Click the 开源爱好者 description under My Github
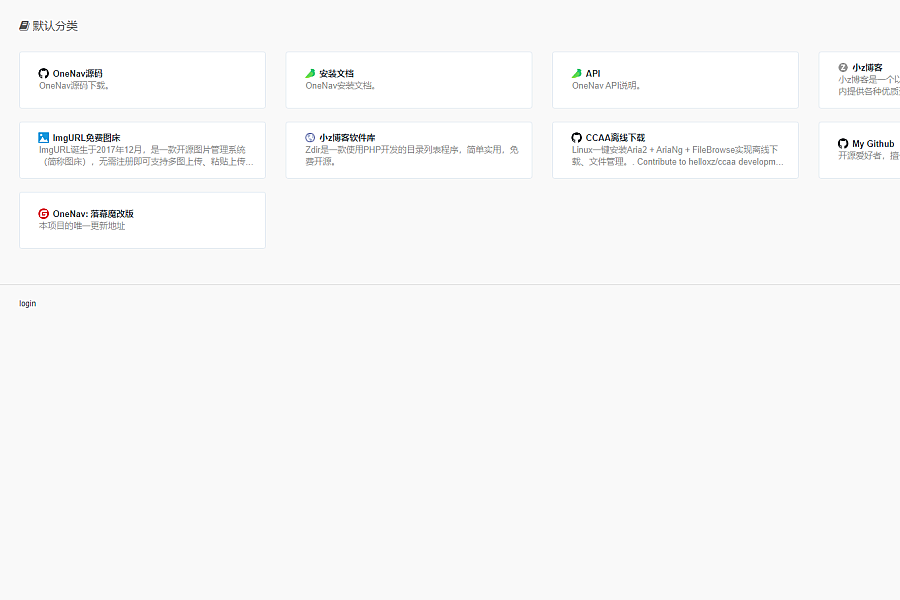The width and height of the screenshot is (900, 600). pyautogui.click(x=869, y=156)
